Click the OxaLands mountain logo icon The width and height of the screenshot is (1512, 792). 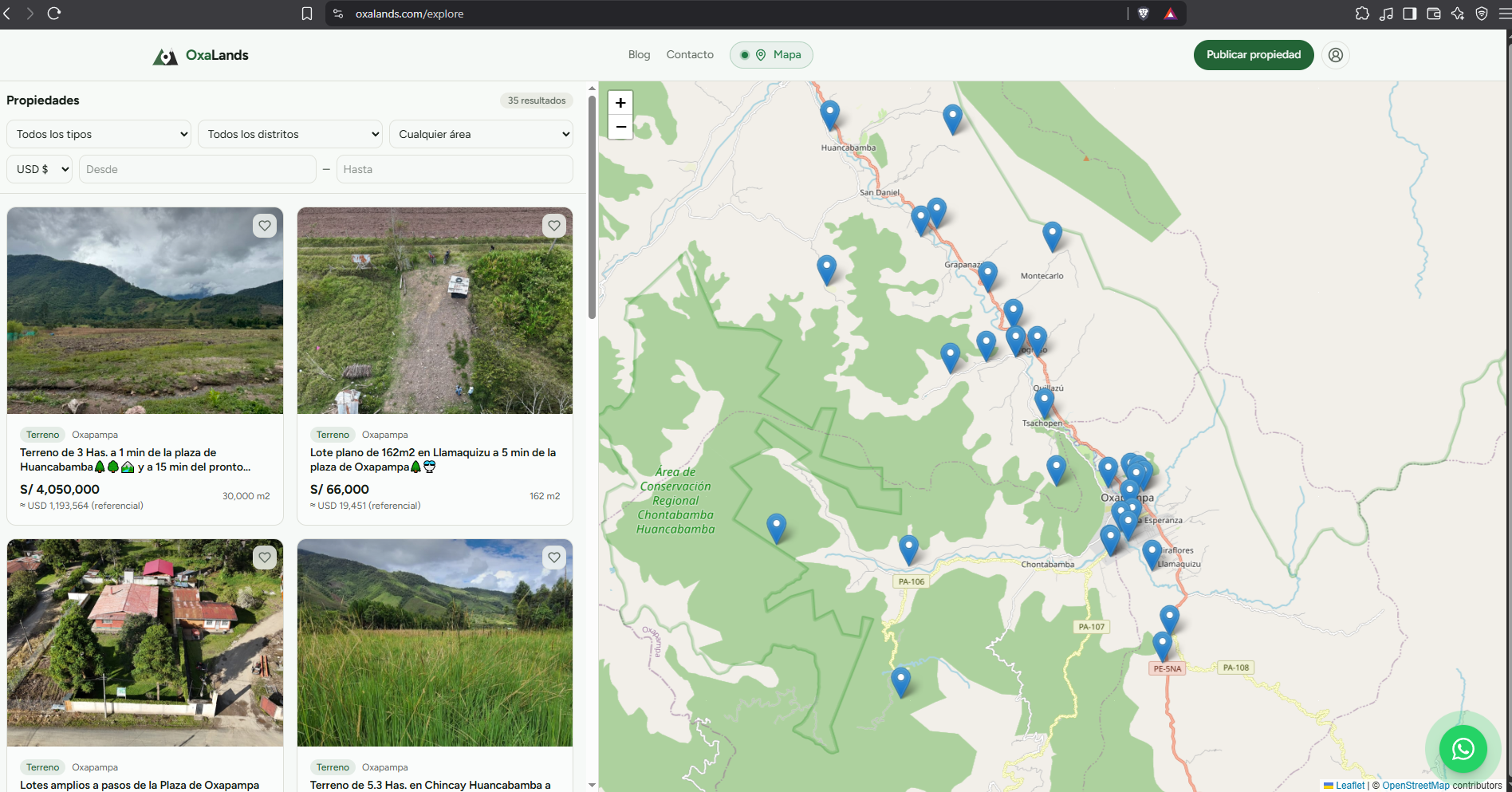coord(165,56)
